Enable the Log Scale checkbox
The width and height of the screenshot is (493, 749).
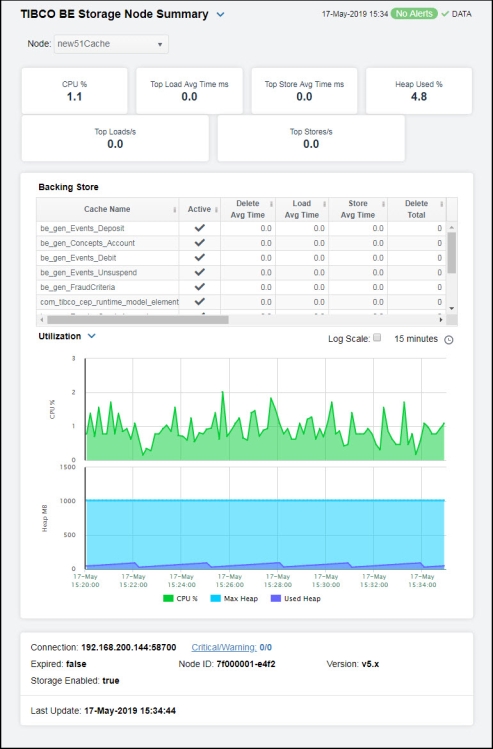377,338
